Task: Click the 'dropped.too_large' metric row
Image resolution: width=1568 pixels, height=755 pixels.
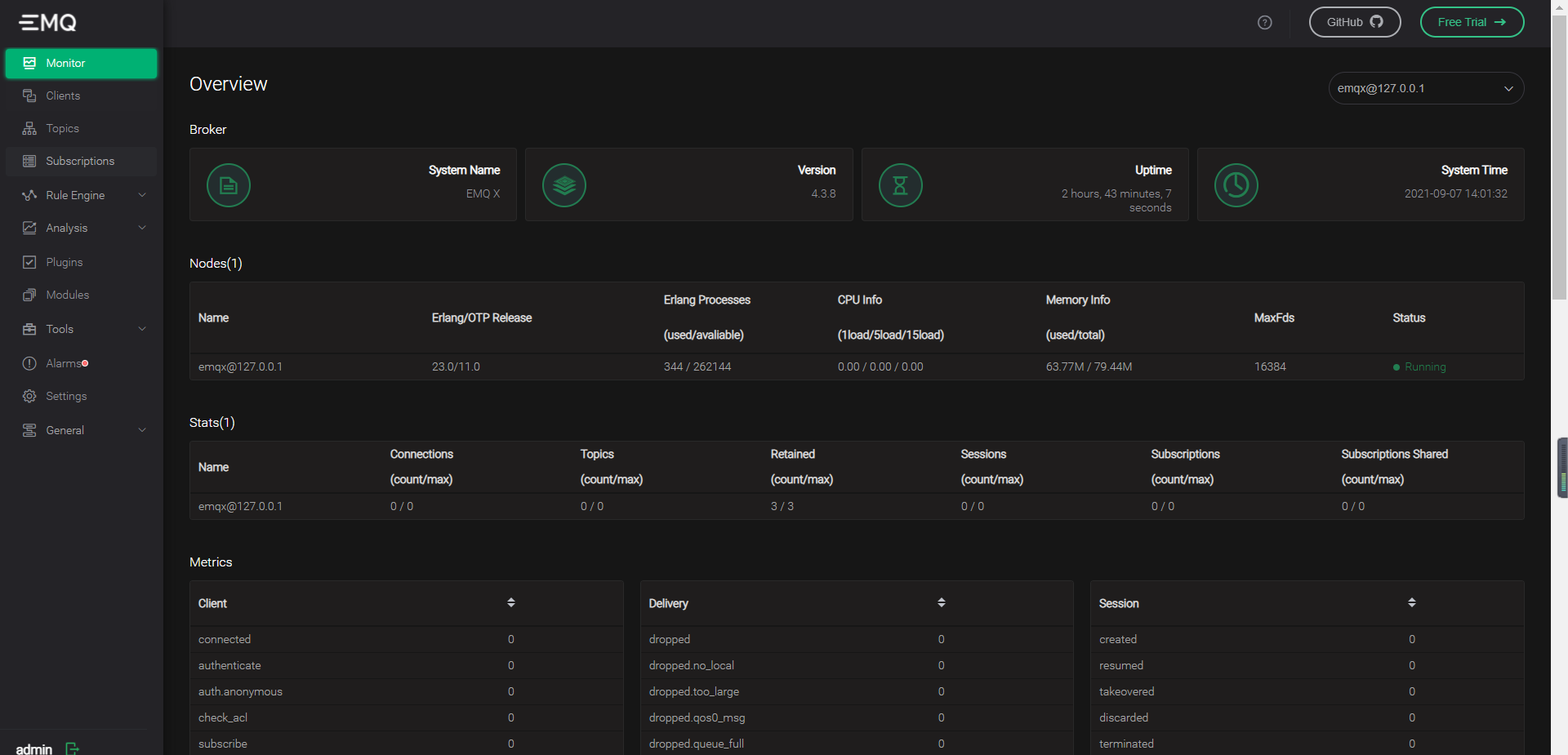Action: pyautogui.click(x=857, y=691)
